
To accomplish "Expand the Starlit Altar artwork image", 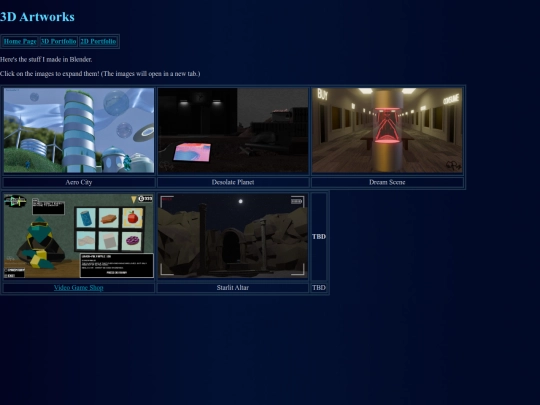I will point(233,236).
